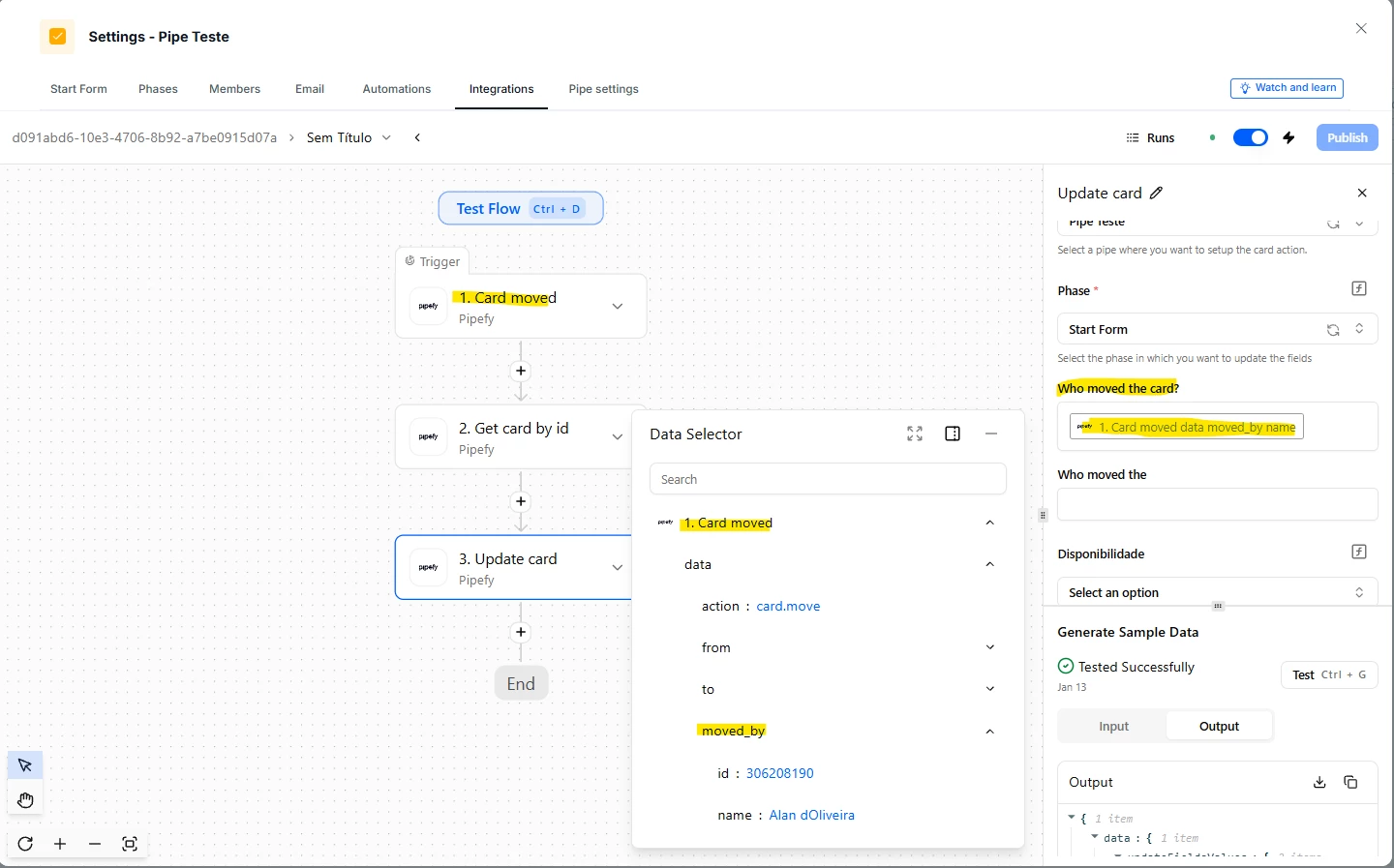Open the Pipe settings tab
The image size is (1394, 868).
coord(603,89)
